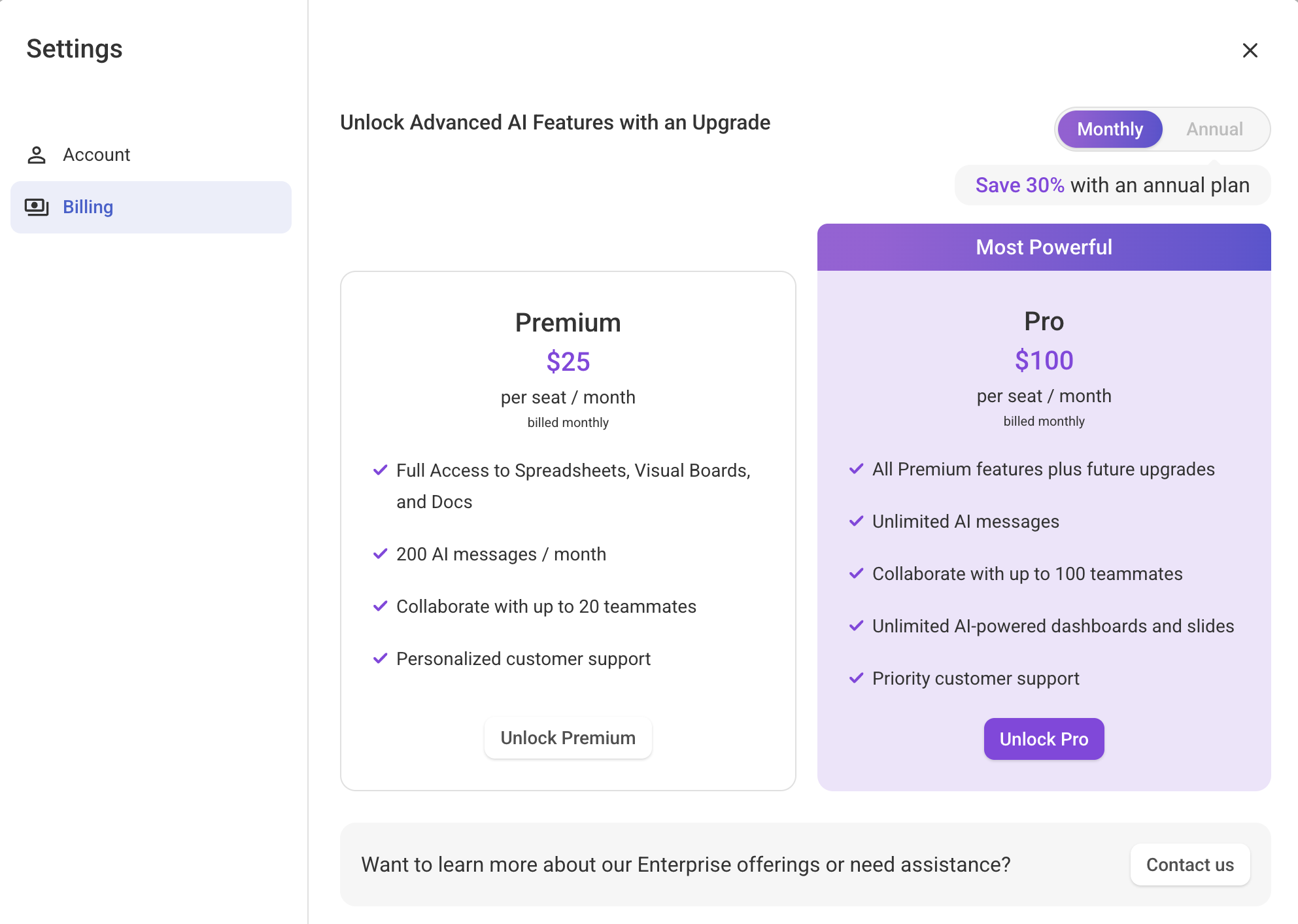Switch billing to Annual
1298x924 pixels.
[1215, 129]
